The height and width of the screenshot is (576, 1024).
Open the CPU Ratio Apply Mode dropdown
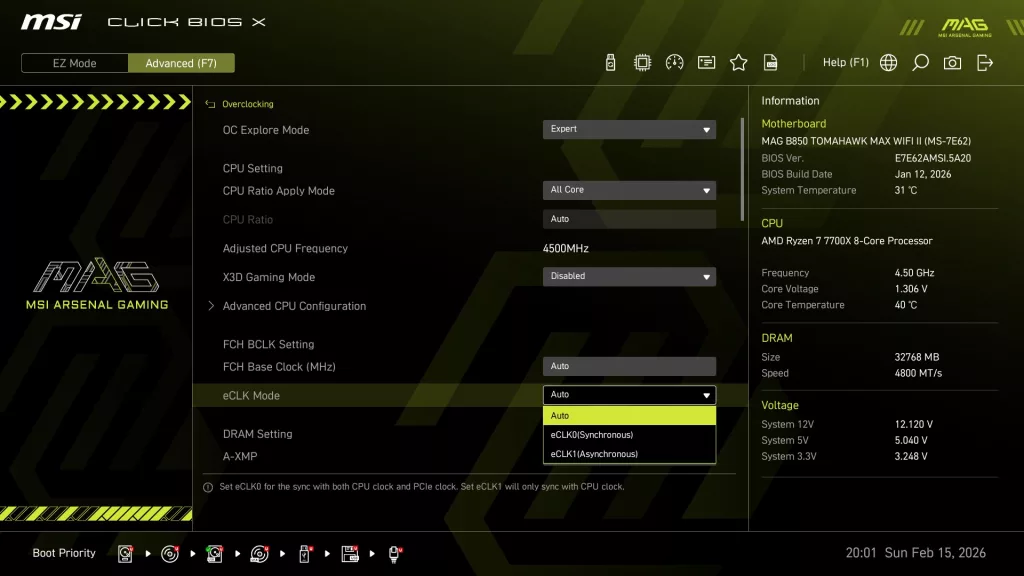(x=628, y=190)
